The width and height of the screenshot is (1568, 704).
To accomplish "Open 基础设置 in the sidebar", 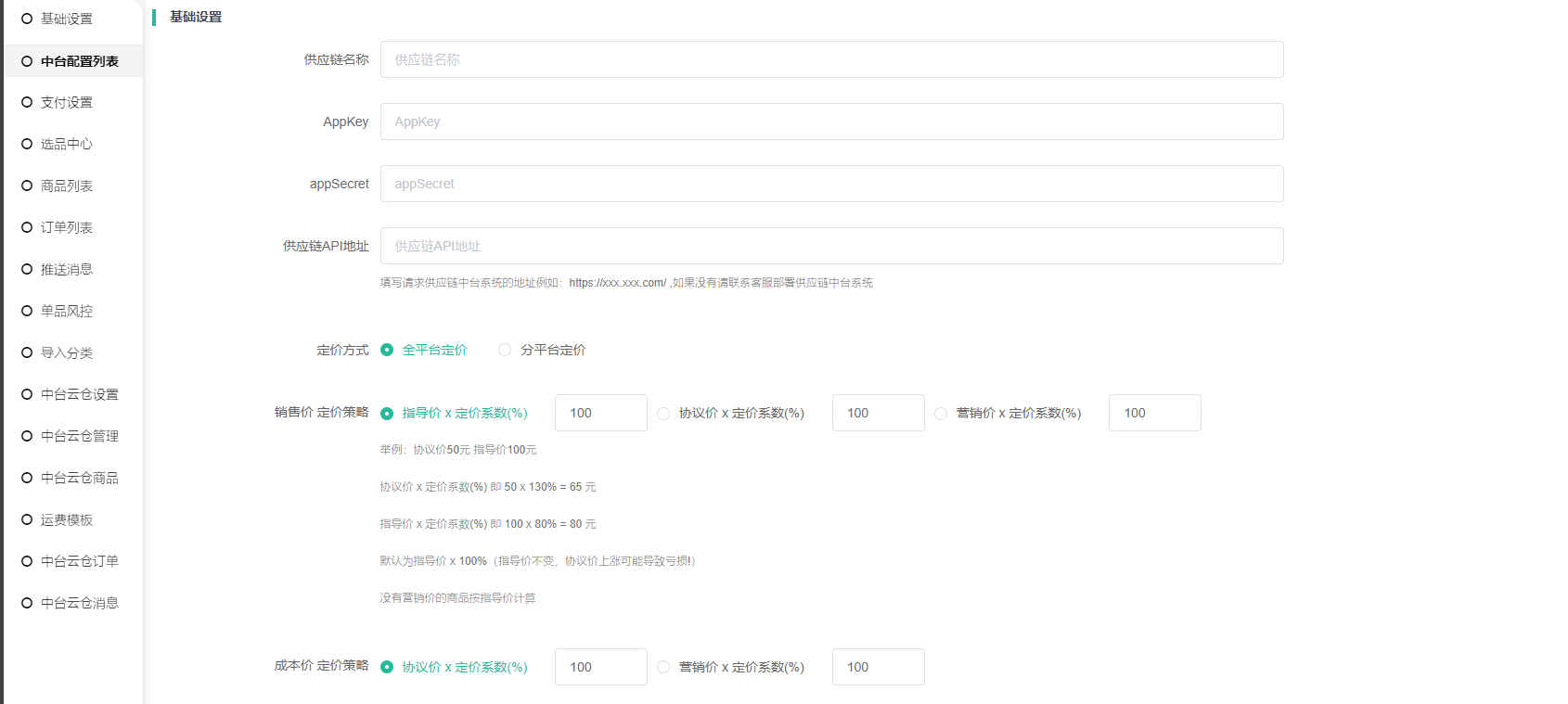I will [x=66, y=19].
